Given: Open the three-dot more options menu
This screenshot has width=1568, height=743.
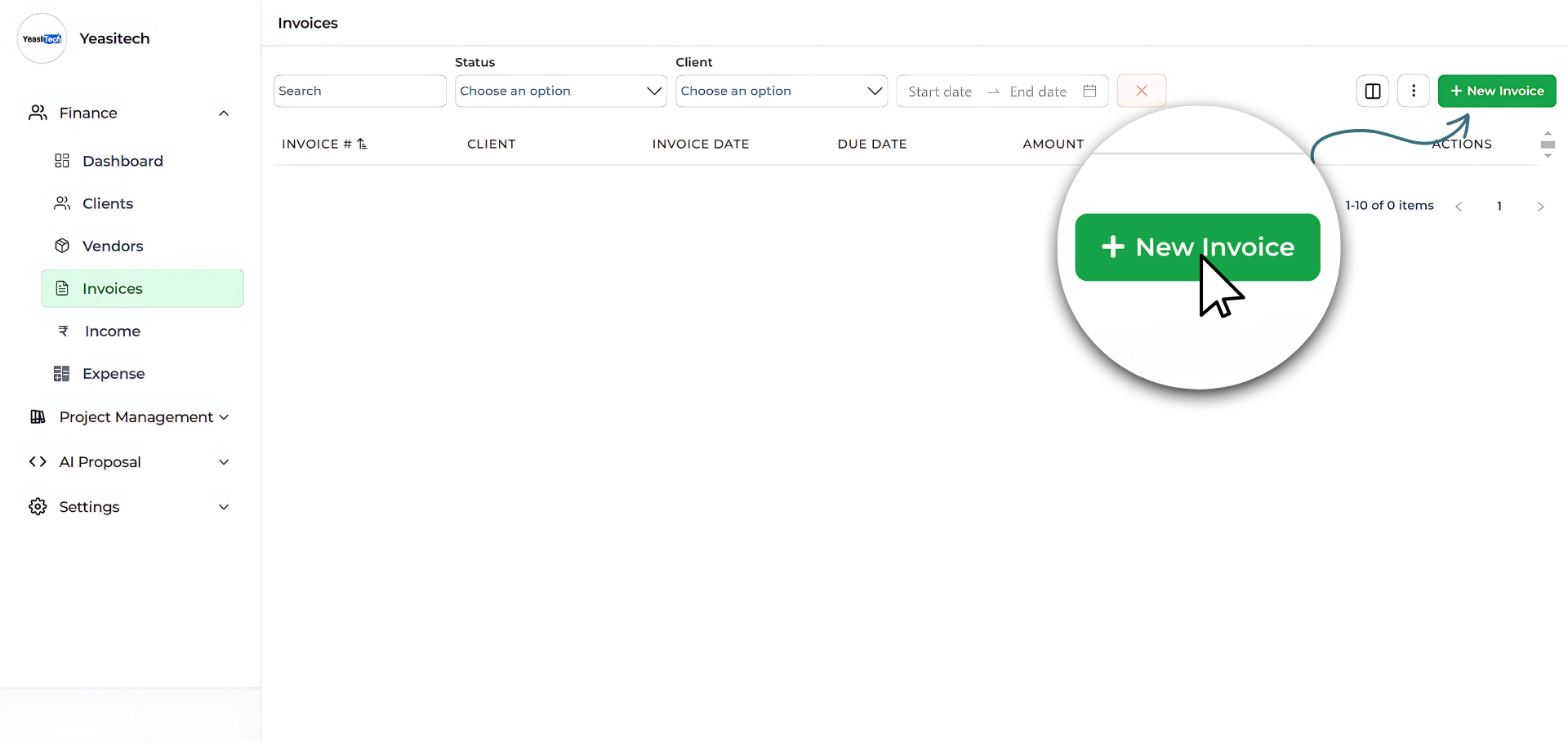Looking at the screenshot, I should click(x=1414, y=91).
